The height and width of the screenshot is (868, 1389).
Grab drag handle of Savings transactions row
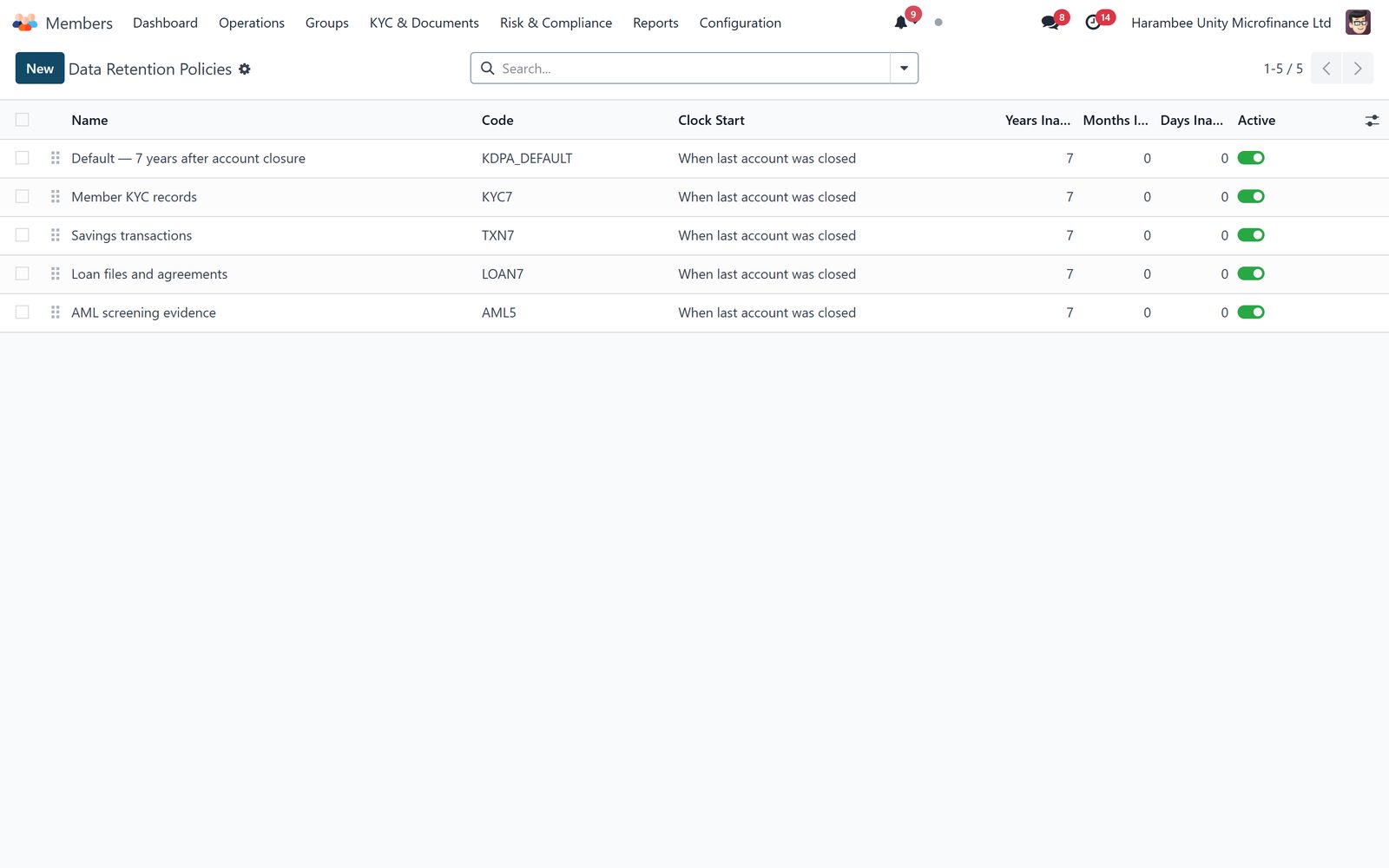pyautogui.click(x=56, y=235)
